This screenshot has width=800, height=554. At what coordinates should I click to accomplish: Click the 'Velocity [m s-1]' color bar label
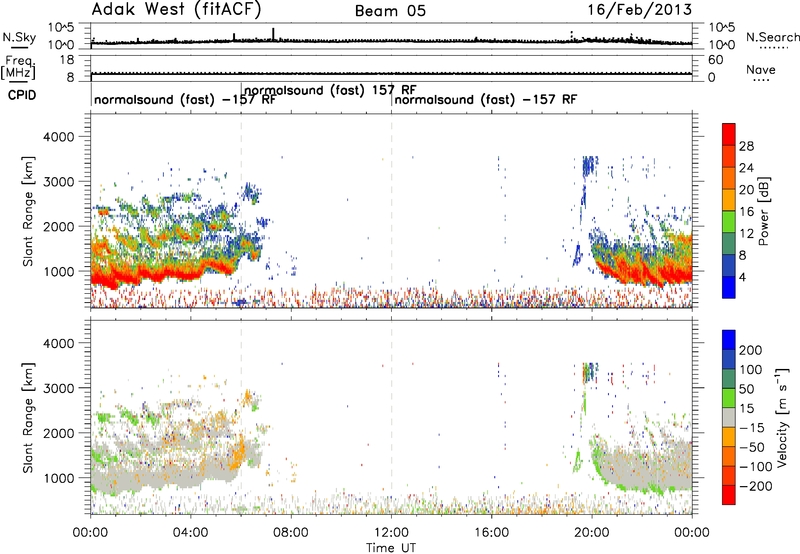(x=781, y=417)
